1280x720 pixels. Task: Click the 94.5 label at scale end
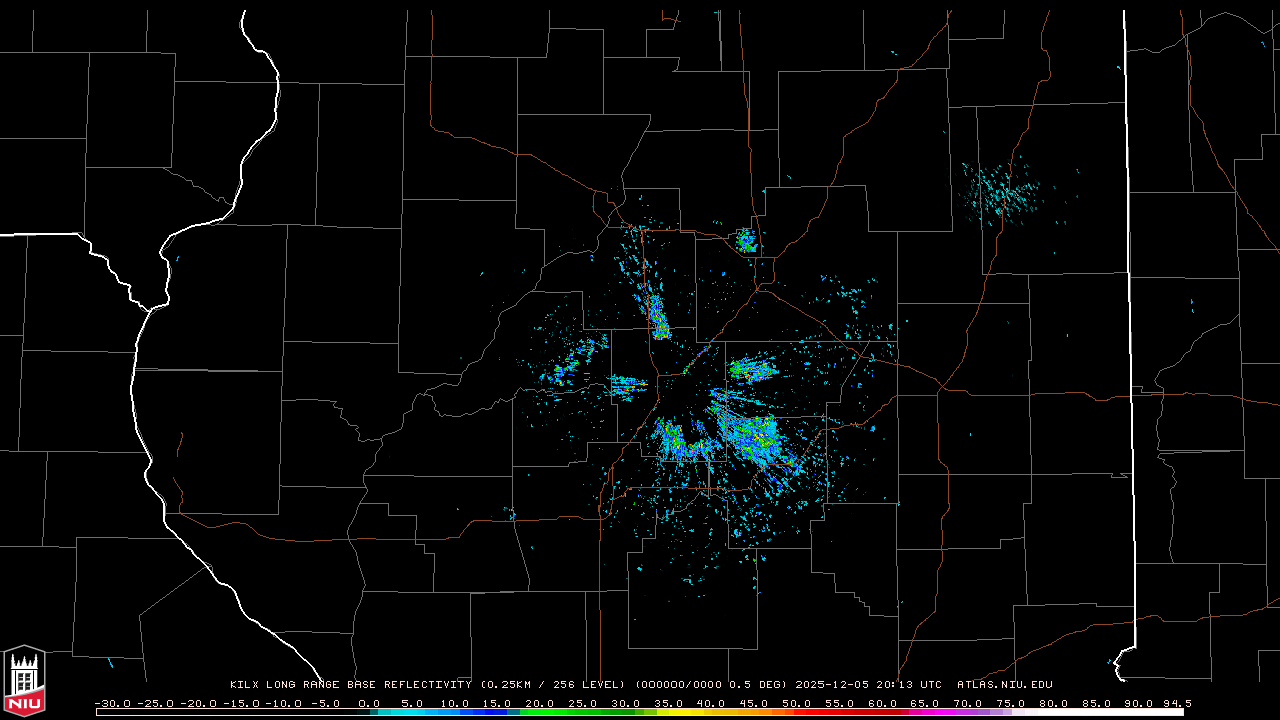[x=1175, y=703]
